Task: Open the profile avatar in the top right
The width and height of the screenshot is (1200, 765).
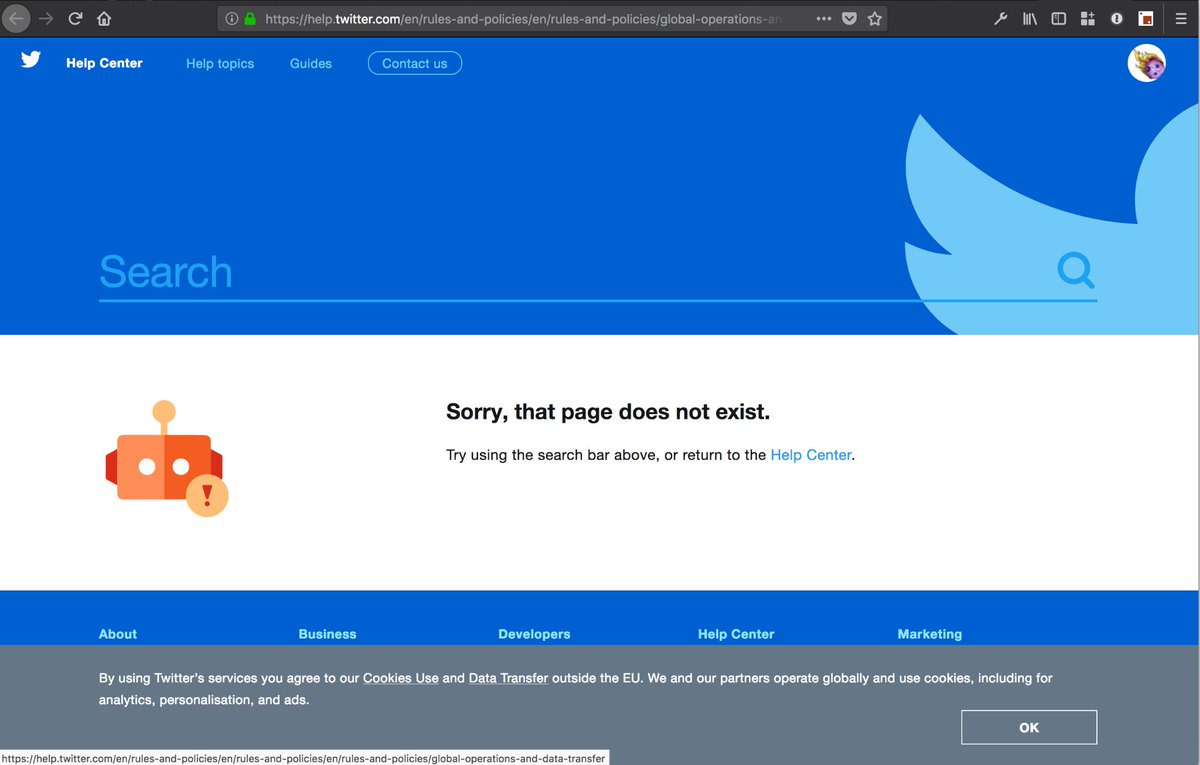Action: coord(1146,63)
